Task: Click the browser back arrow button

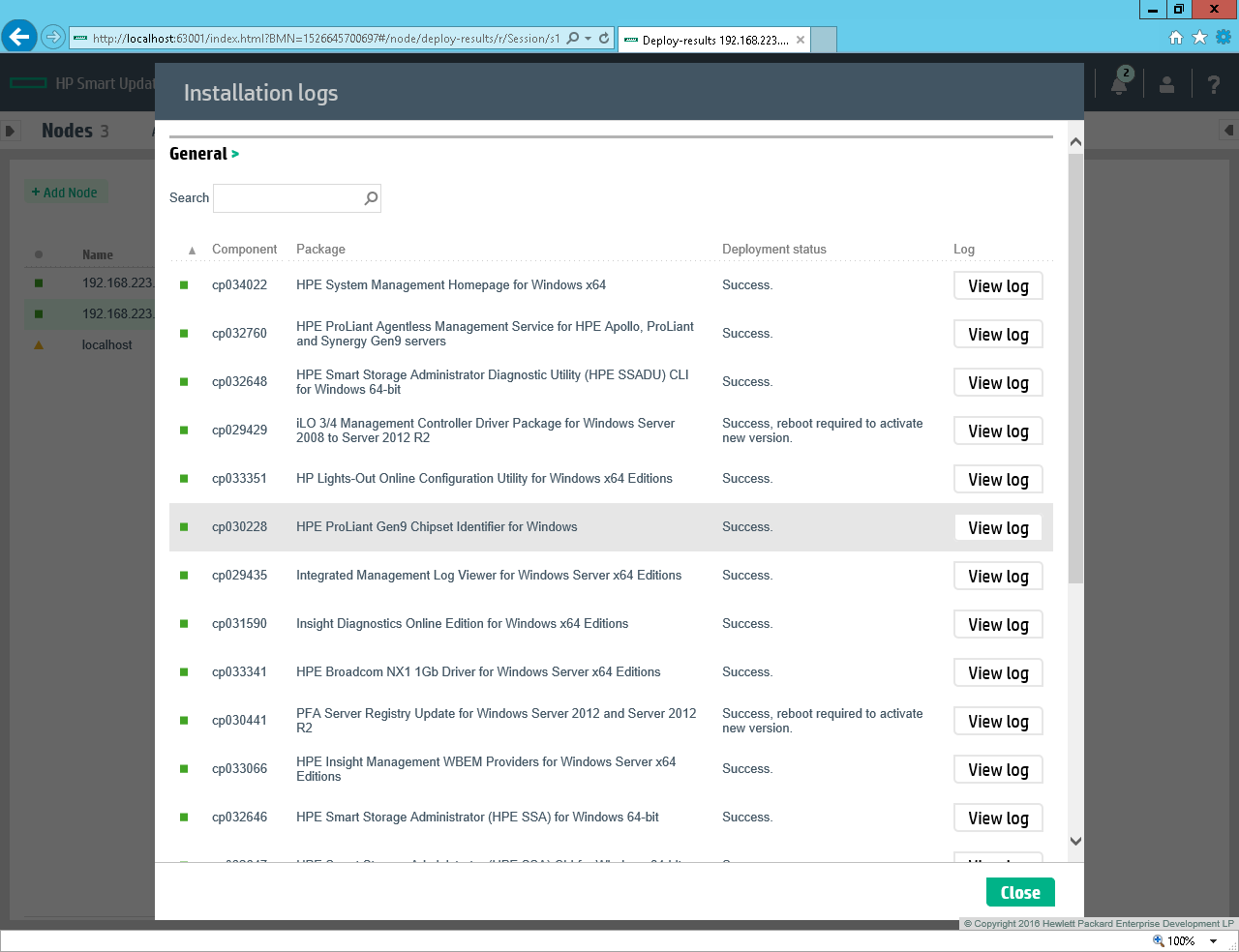Action: 19,38
